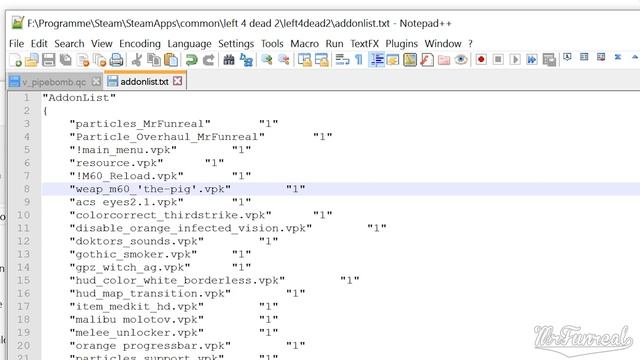Play back the recorded macro
This screenshot has width=640, height=360.
515,60
